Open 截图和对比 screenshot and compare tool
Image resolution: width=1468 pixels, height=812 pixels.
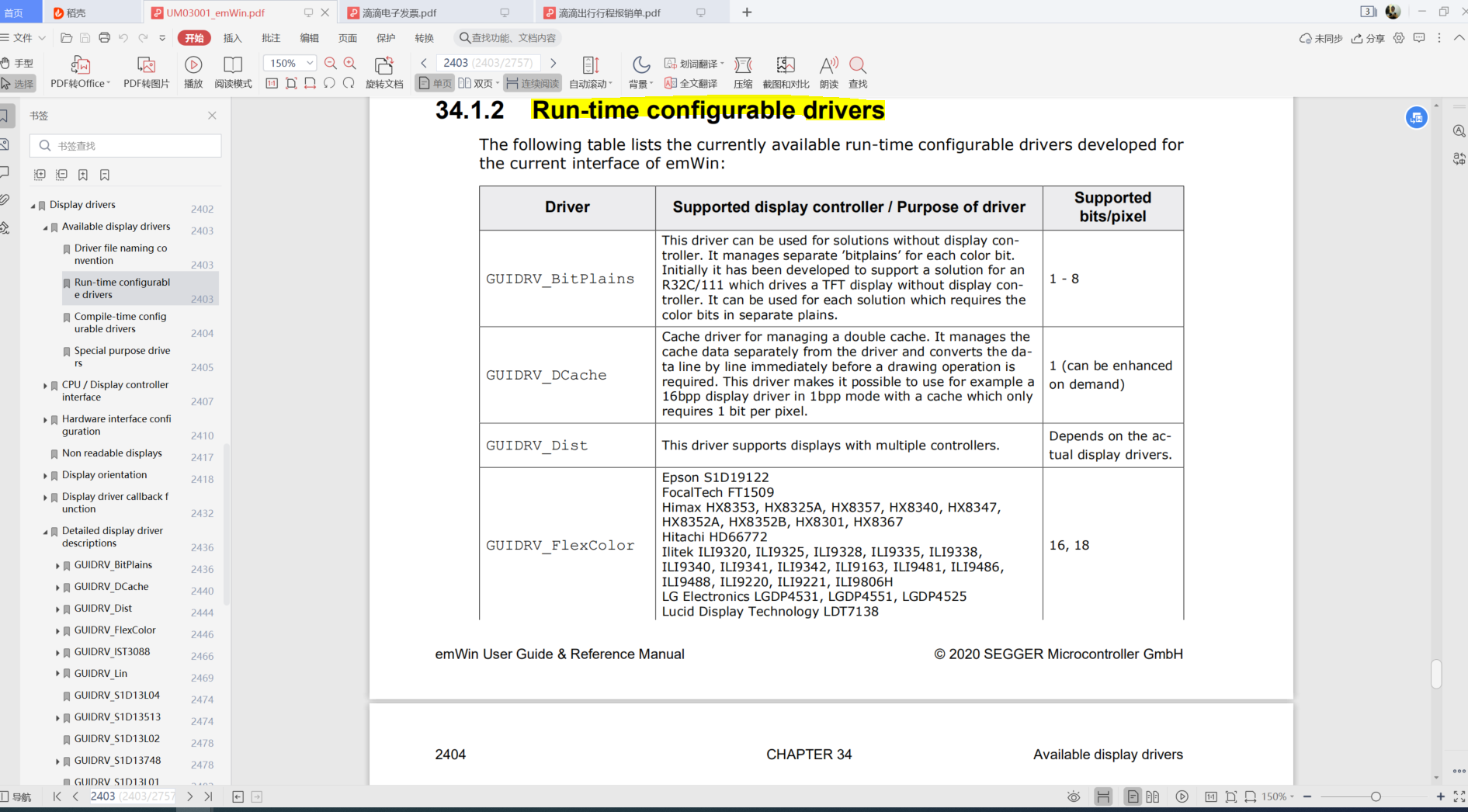point(786,72)
